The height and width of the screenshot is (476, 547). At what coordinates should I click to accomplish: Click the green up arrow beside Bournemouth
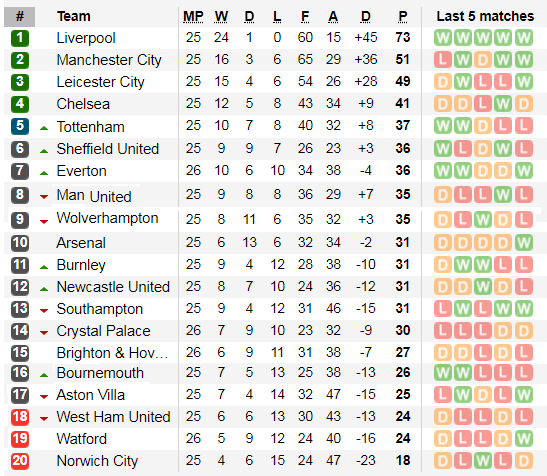click(44, 375)
